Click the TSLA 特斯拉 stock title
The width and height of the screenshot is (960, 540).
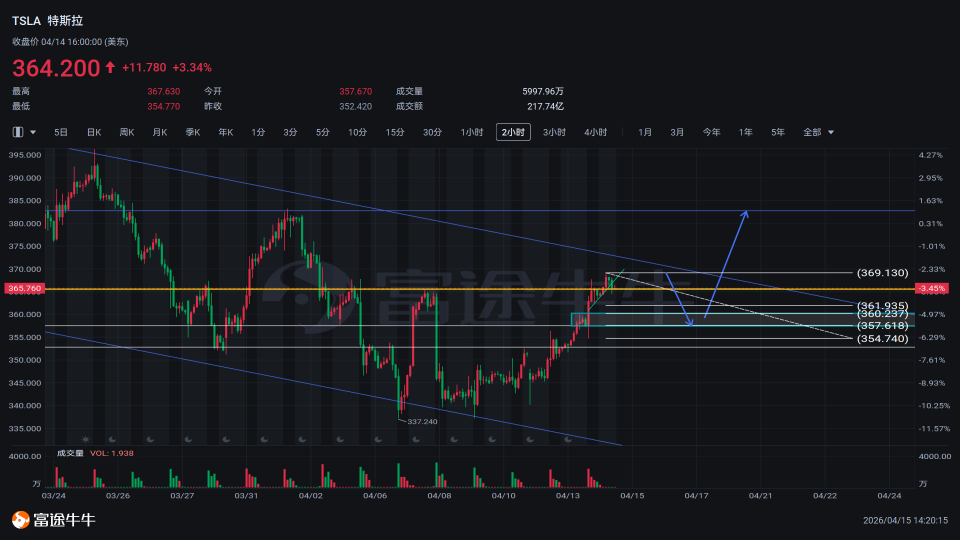(47, 21)
